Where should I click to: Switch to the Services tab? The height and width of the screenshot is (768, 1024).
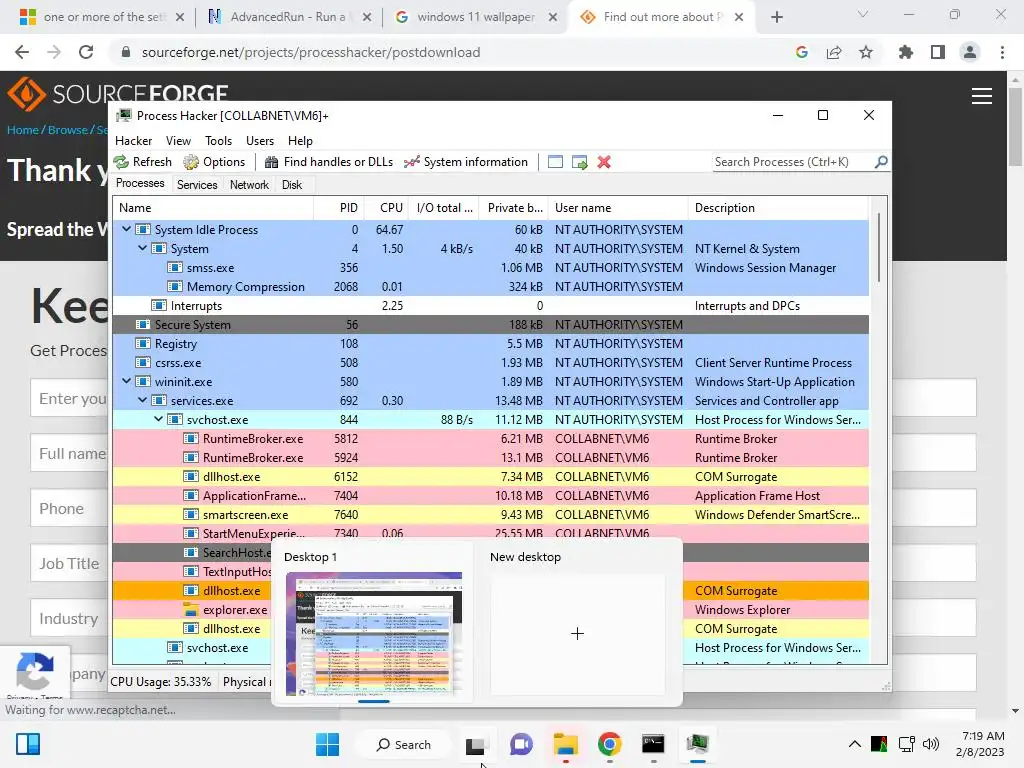[197, 185]
